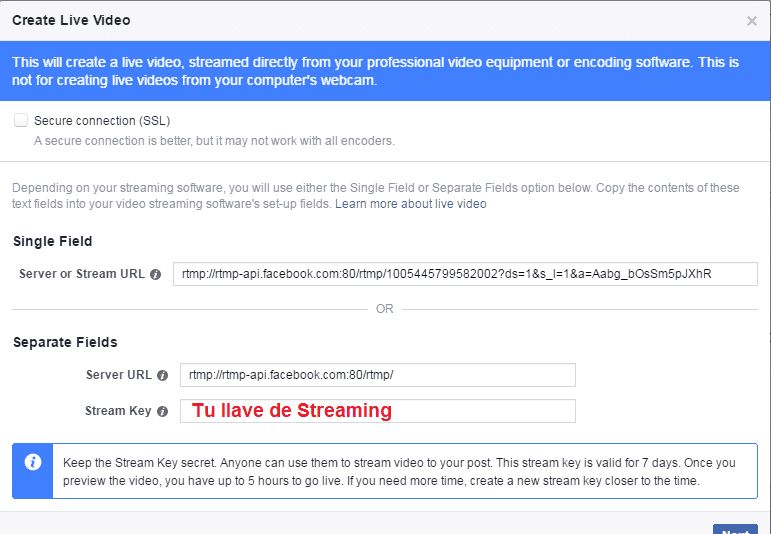Viewport: 771px width, 534px height.
Task: Click the info icon next to Server URL
Action: point(162,375)
